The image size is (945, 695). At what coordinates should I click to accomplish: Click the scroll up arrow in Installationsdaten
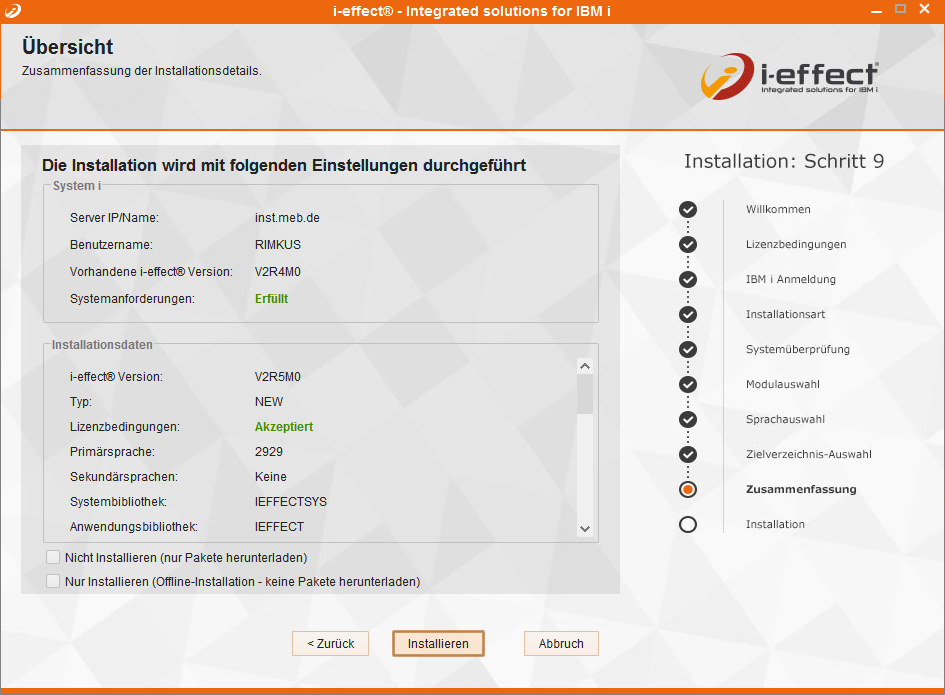pyautogui.click(x=585, y=366)
